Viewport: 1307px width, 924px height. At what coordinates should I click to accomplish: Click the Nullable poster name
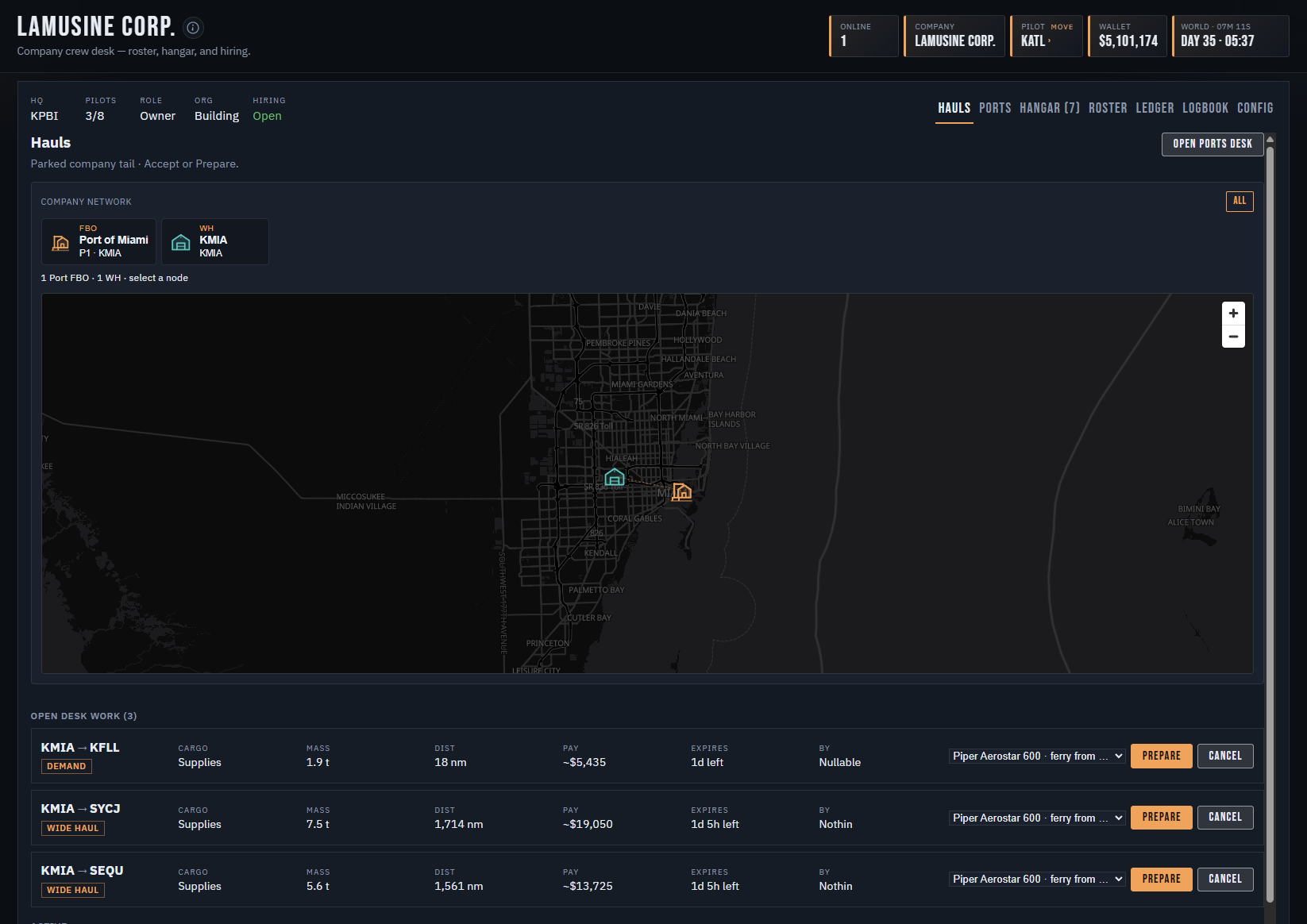[840, 762]
